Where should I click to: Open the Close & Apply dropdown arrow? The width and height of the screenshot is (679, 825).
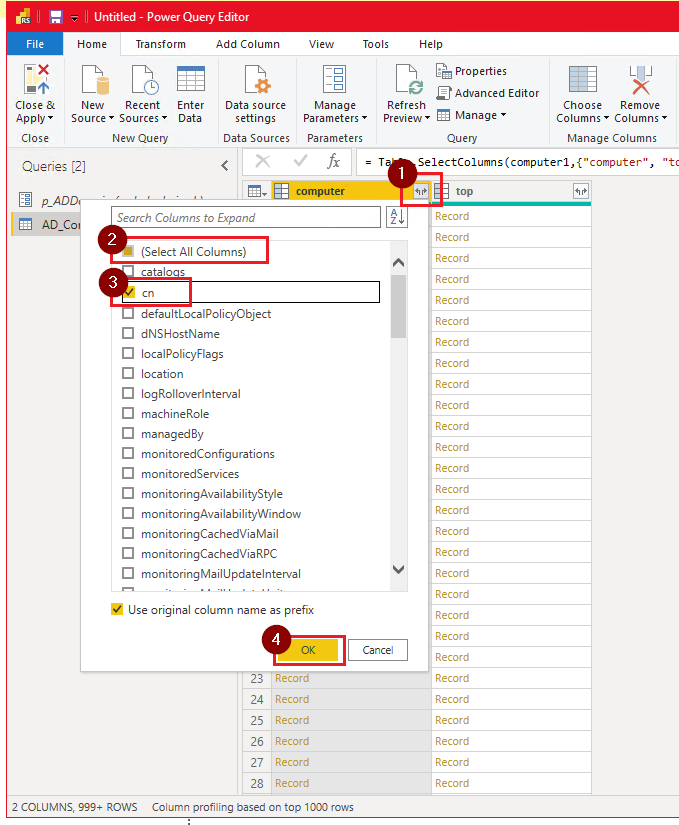coord(50,118)
